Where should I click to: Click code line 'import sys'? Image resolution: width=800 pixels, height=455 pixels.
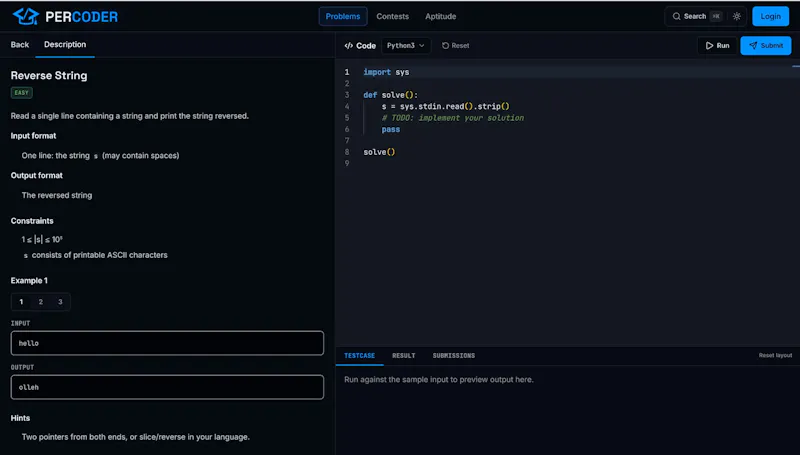point(386,72)
